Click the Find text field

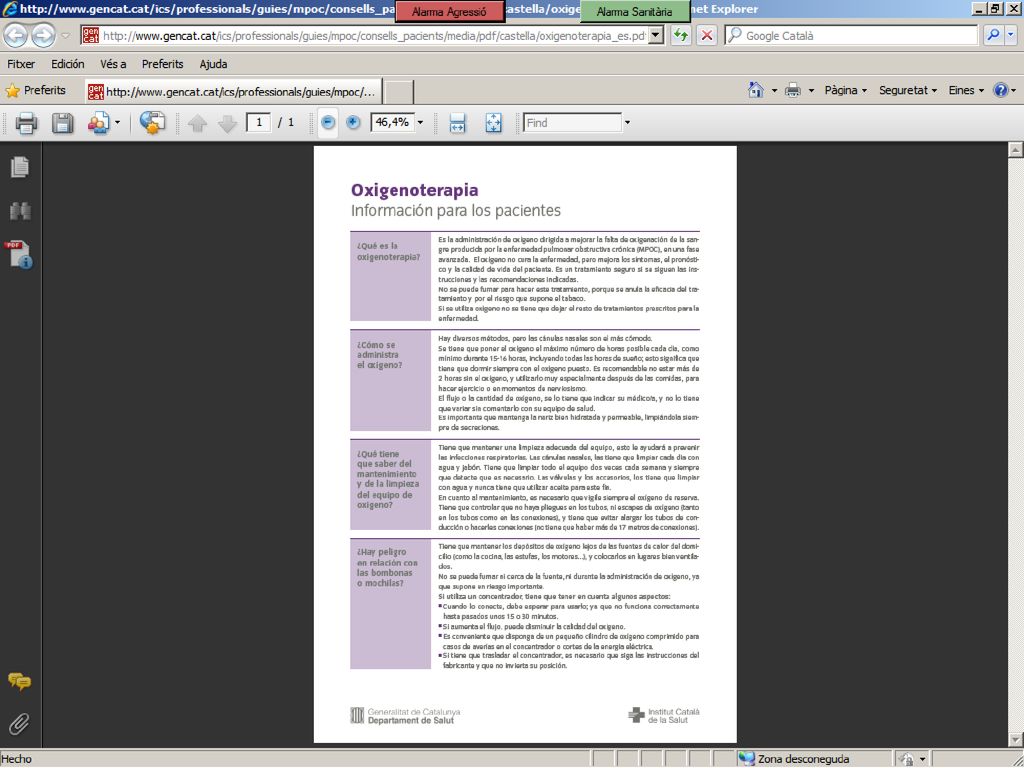pyautogui.click(x=572, y=123)
